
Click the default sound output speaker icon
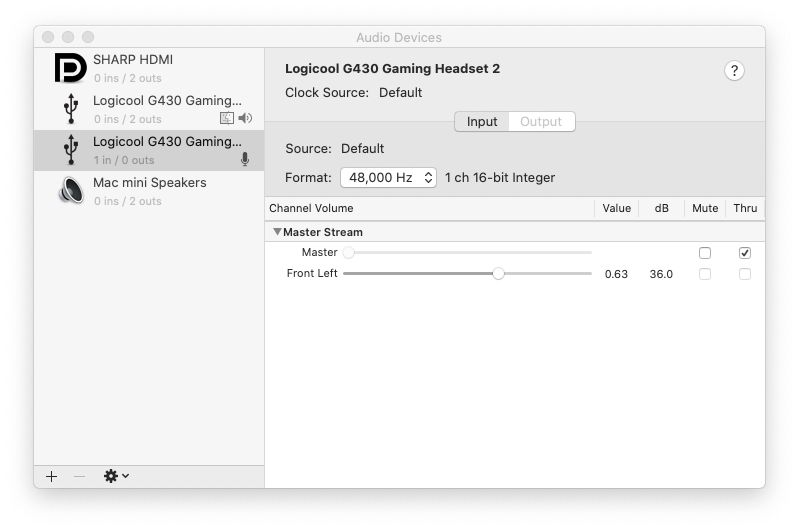245,118
